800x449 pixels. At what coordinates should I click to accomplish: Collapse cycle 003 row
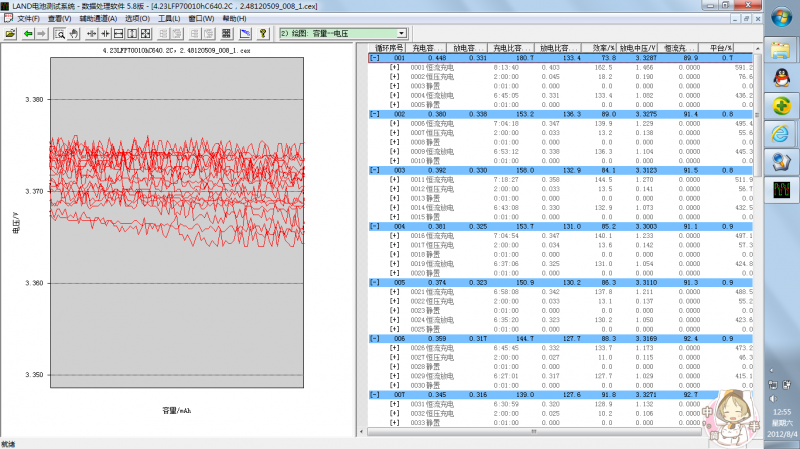coord(375,170)
